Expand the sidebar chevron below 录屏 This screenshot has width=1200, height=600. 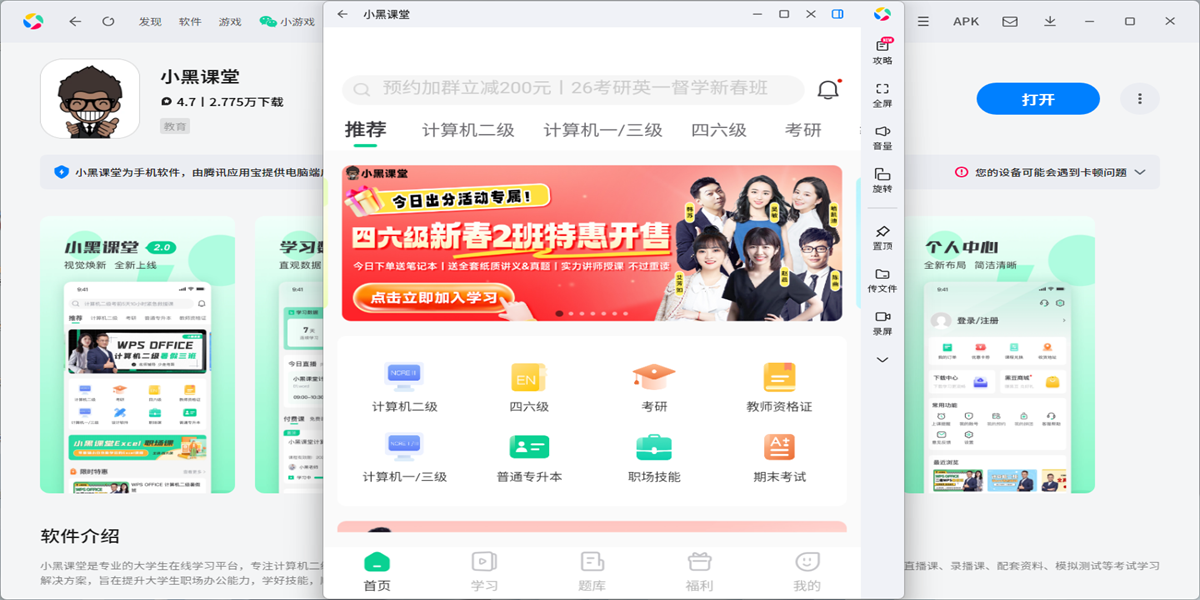pos(882,360)
